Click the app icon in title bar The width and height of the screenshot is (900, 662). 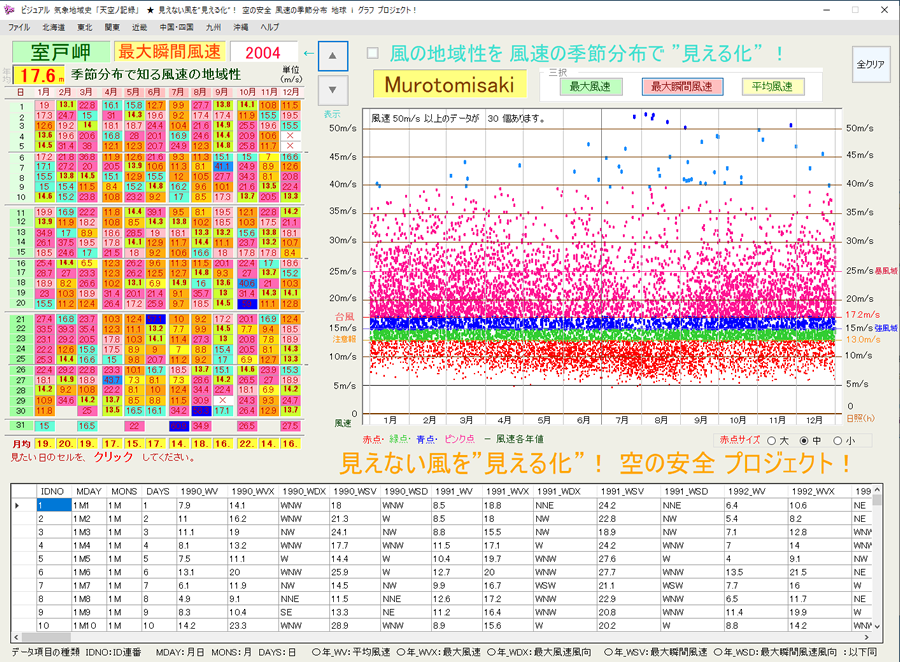10,8
